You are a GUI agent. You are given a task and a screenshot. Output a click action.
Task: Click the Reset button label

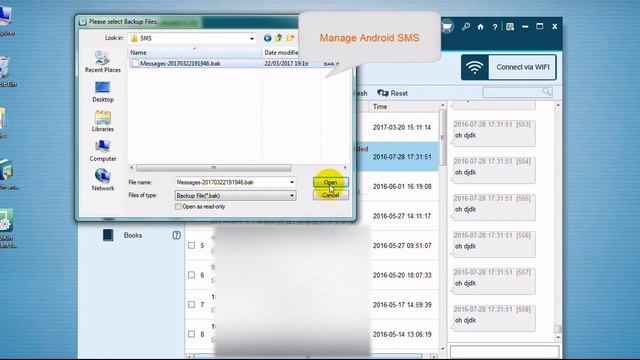tap(399, 93)
